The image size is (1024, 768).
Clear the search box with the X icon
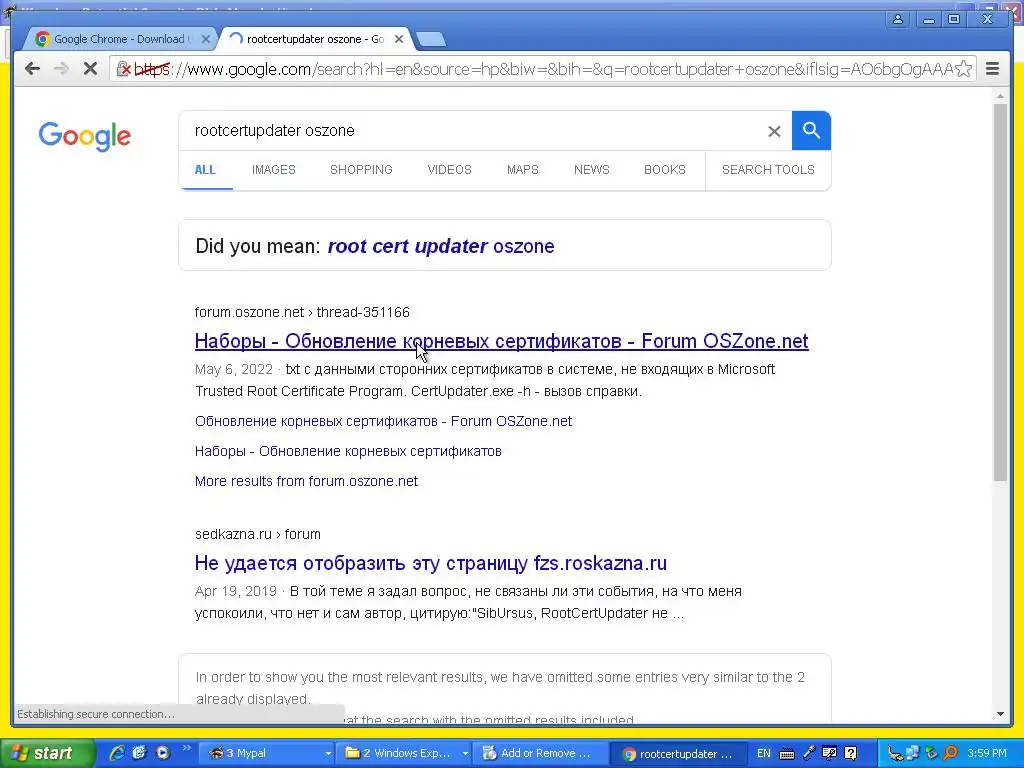tap(774, 131)
